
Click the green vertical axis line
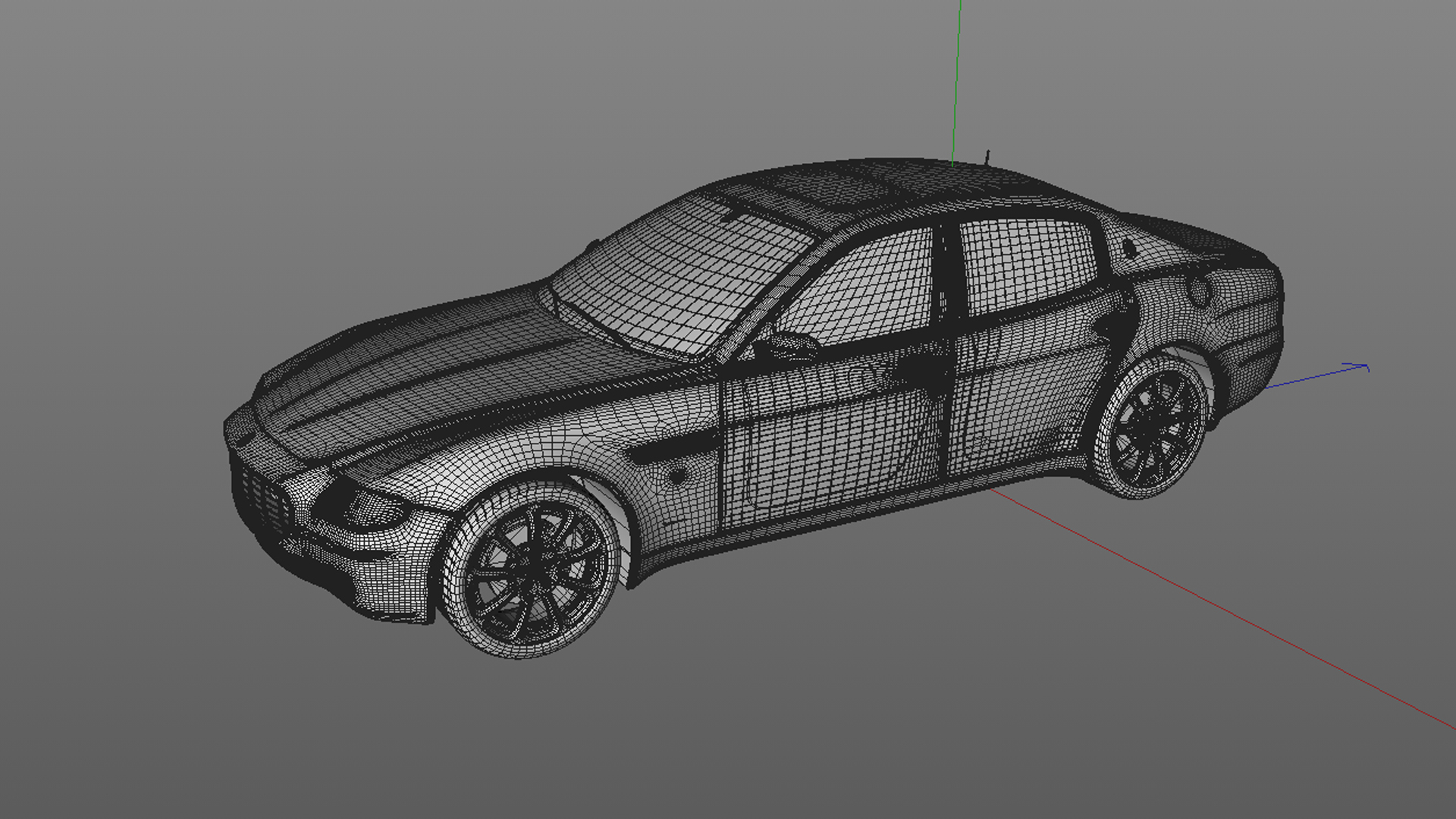click(x=957, y=76)
